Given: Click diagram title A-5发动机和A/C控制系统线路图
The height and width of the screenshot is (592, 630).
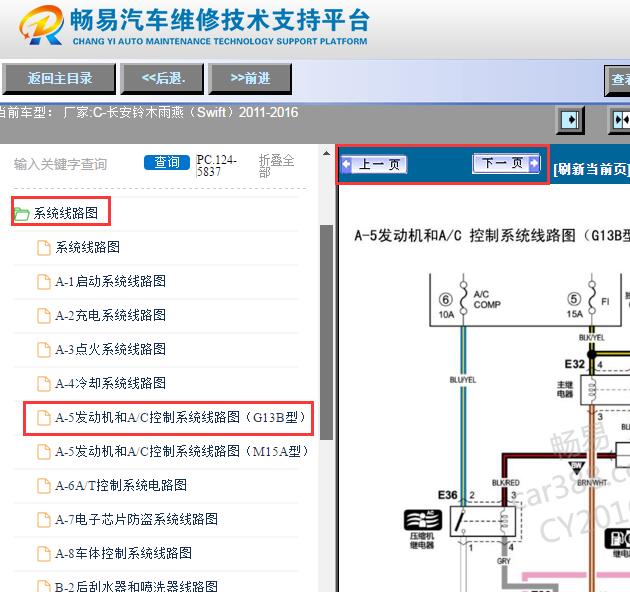Looking at the screenshot, I should tap(492, 236).
